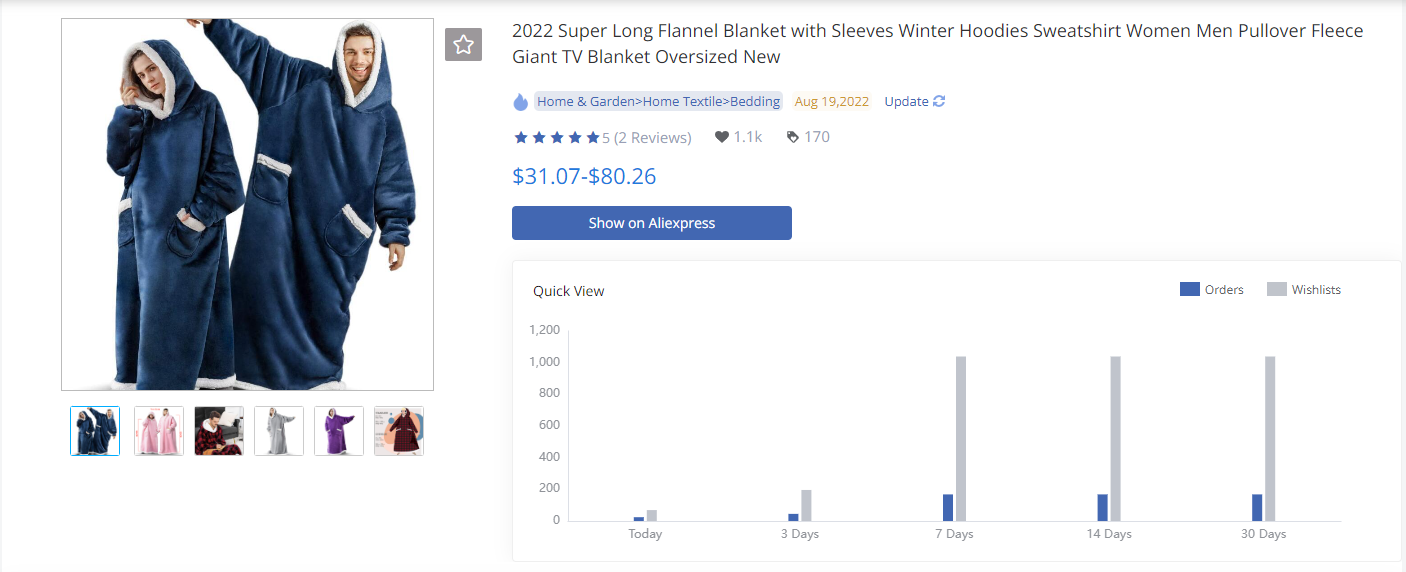Select the pink blanket hoodie thumbnail
1406x572 pixels.
pos(159,431)
